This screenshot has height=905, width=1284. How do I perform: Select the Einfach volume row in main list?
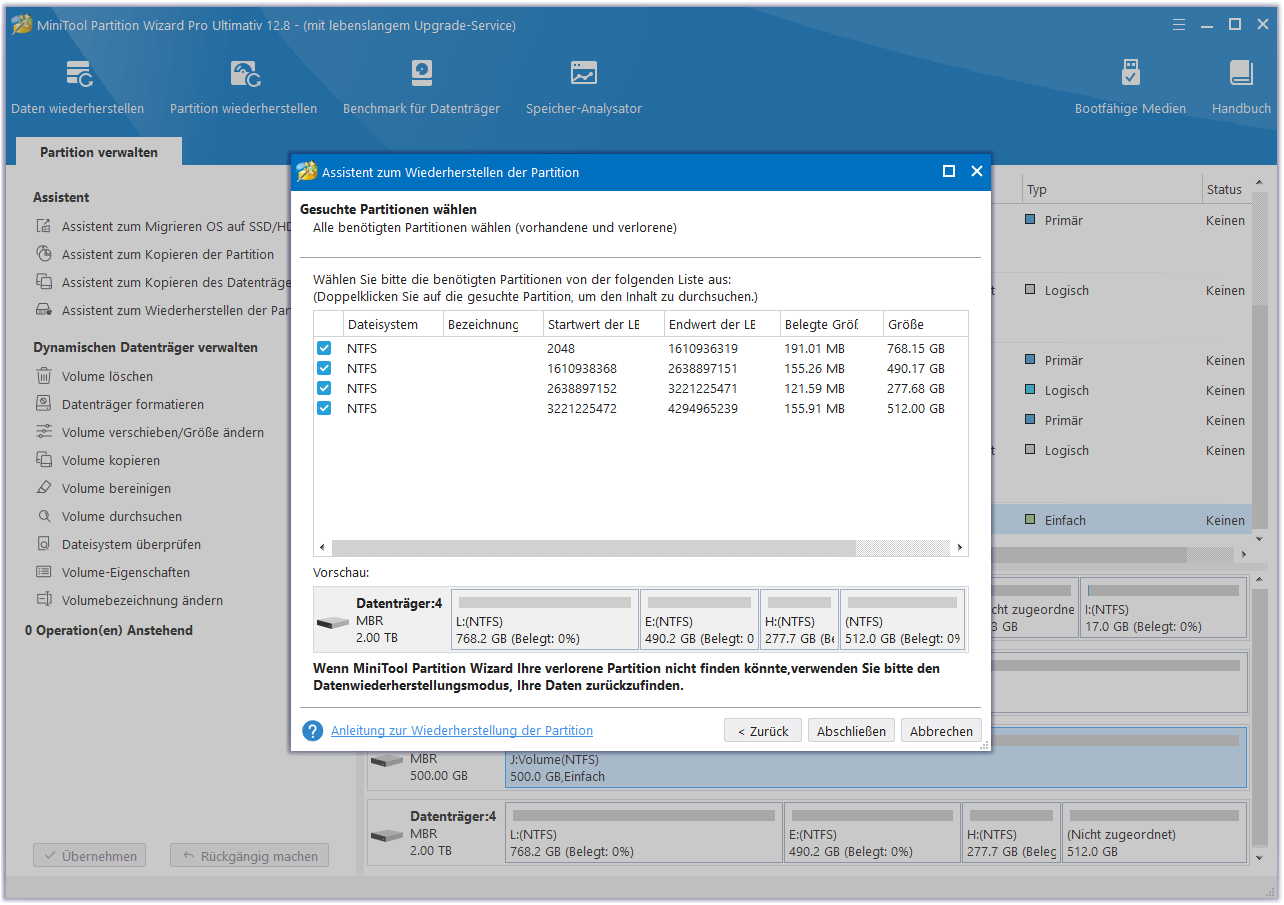[x=1120, y=520]
